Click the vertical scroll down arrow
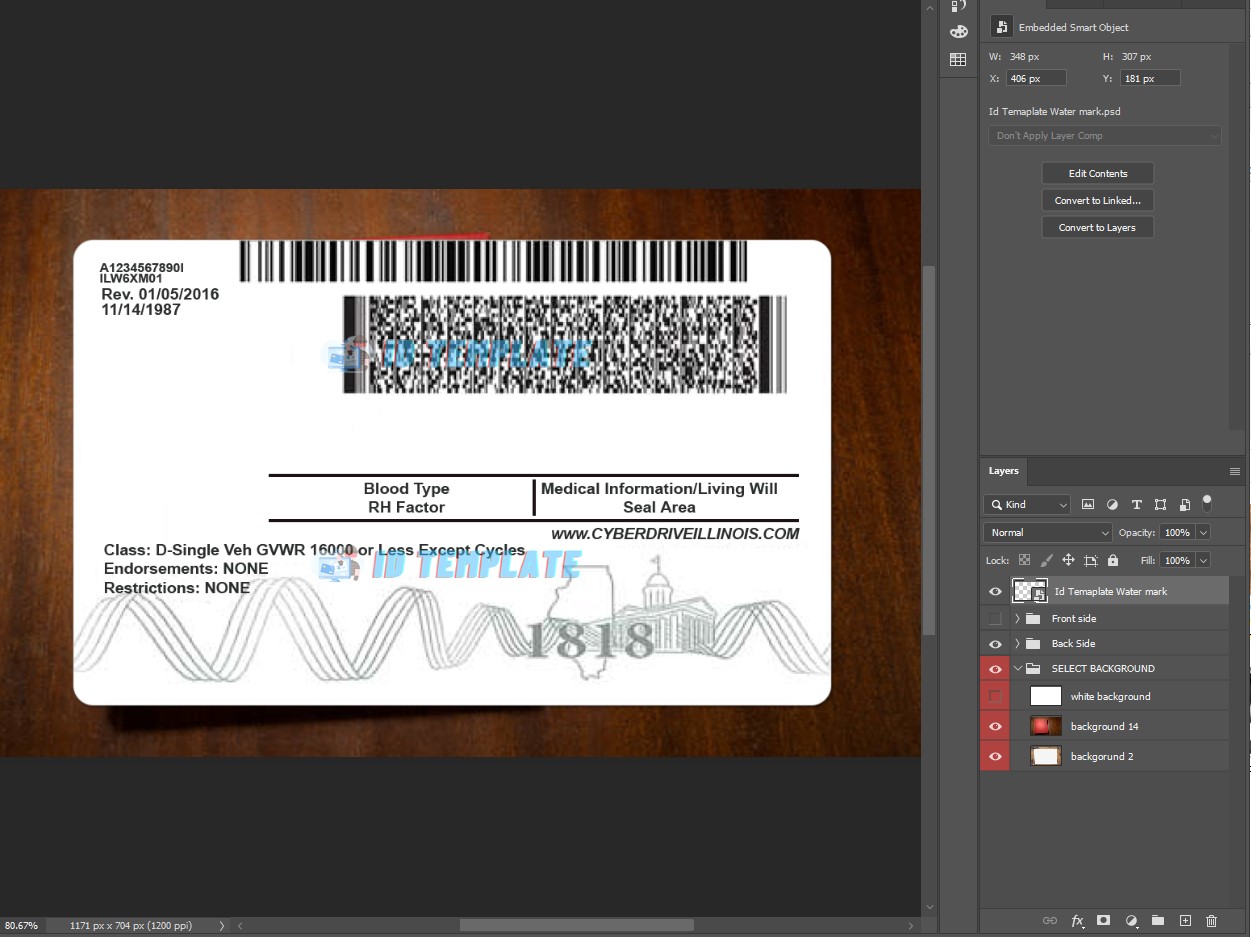Screen dimensions: 1251x937 click(x=929, y=908)
